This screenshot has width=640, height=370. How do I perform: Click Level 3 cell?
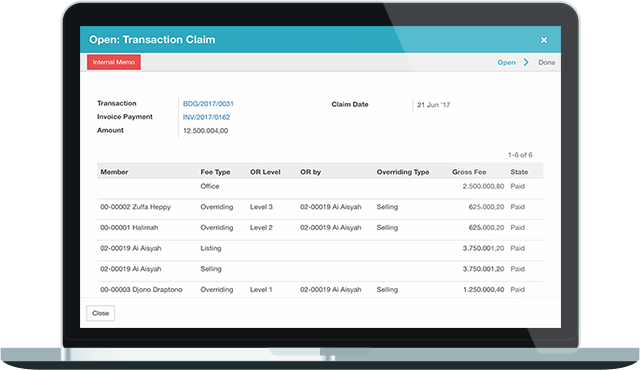[x=261, y=207]
